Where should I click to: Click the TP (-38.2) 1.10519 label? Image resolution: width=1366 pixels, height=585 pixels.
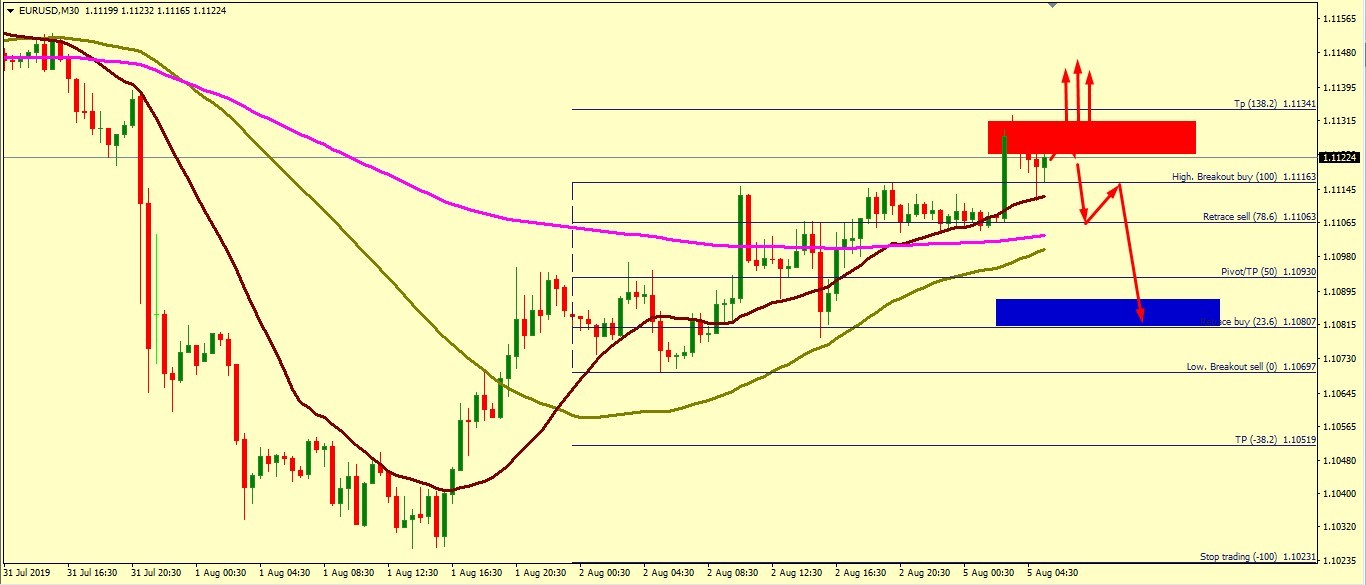click(1274, 440)
